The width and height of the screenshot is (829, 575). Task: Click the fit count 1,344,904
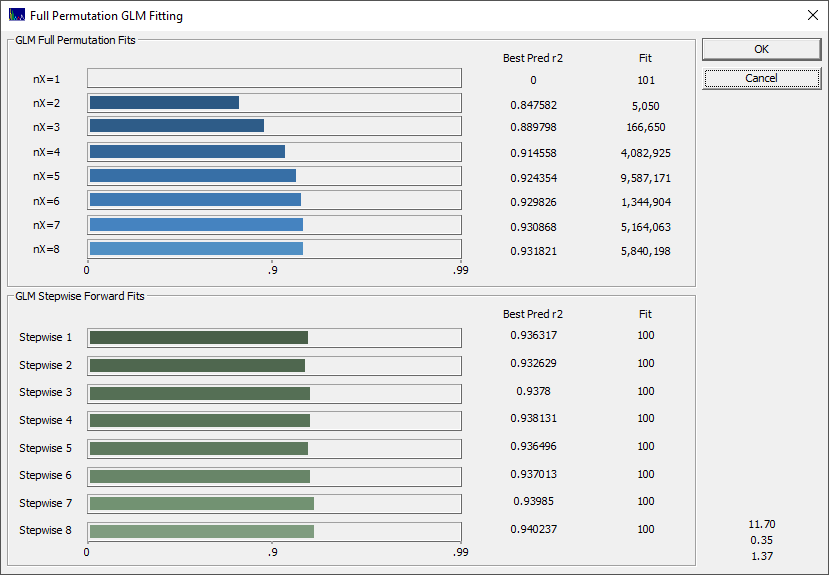tap(646, 202)
